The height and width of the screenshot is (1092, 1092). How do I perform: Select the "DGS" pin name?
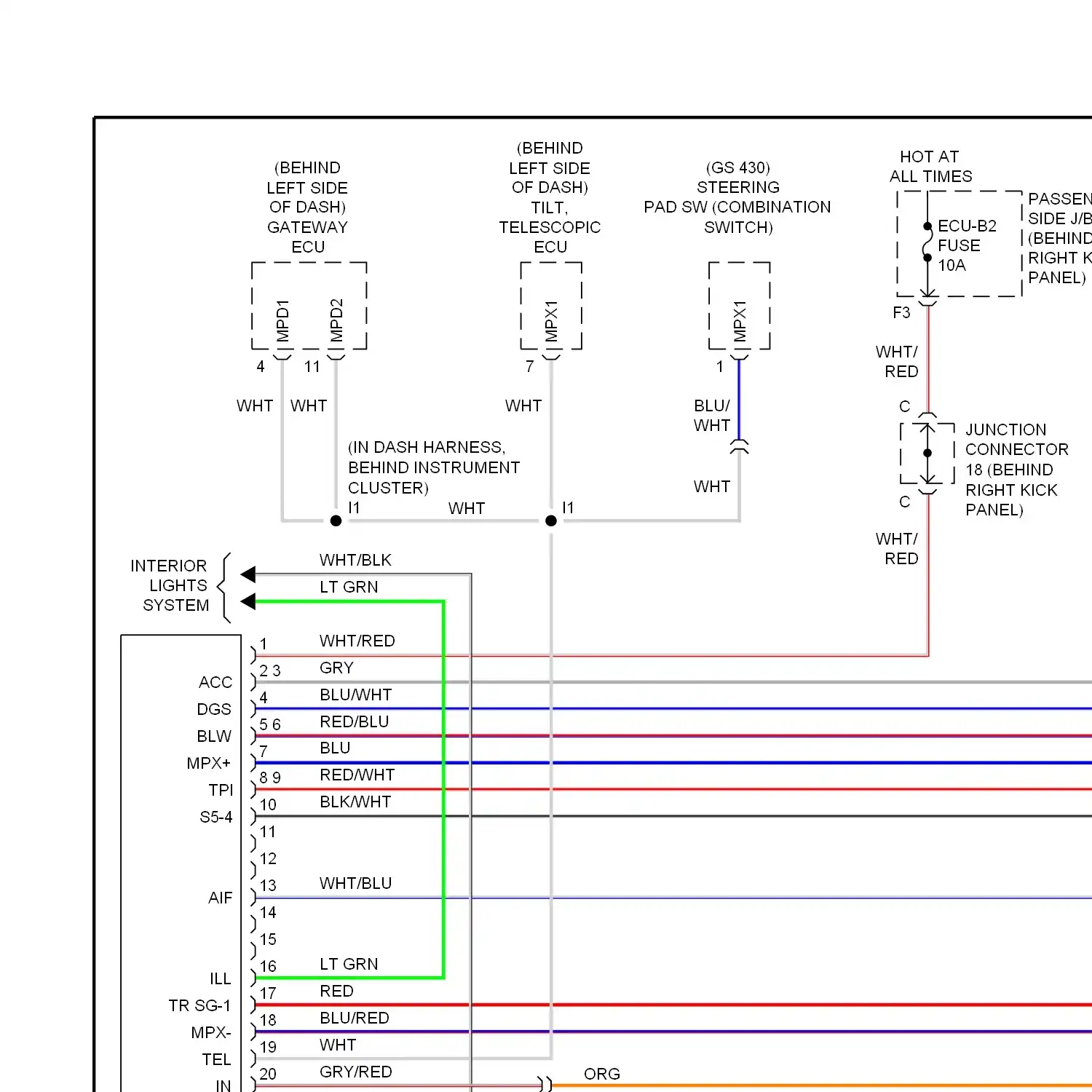pyautogui.click(x=214, y=709)
